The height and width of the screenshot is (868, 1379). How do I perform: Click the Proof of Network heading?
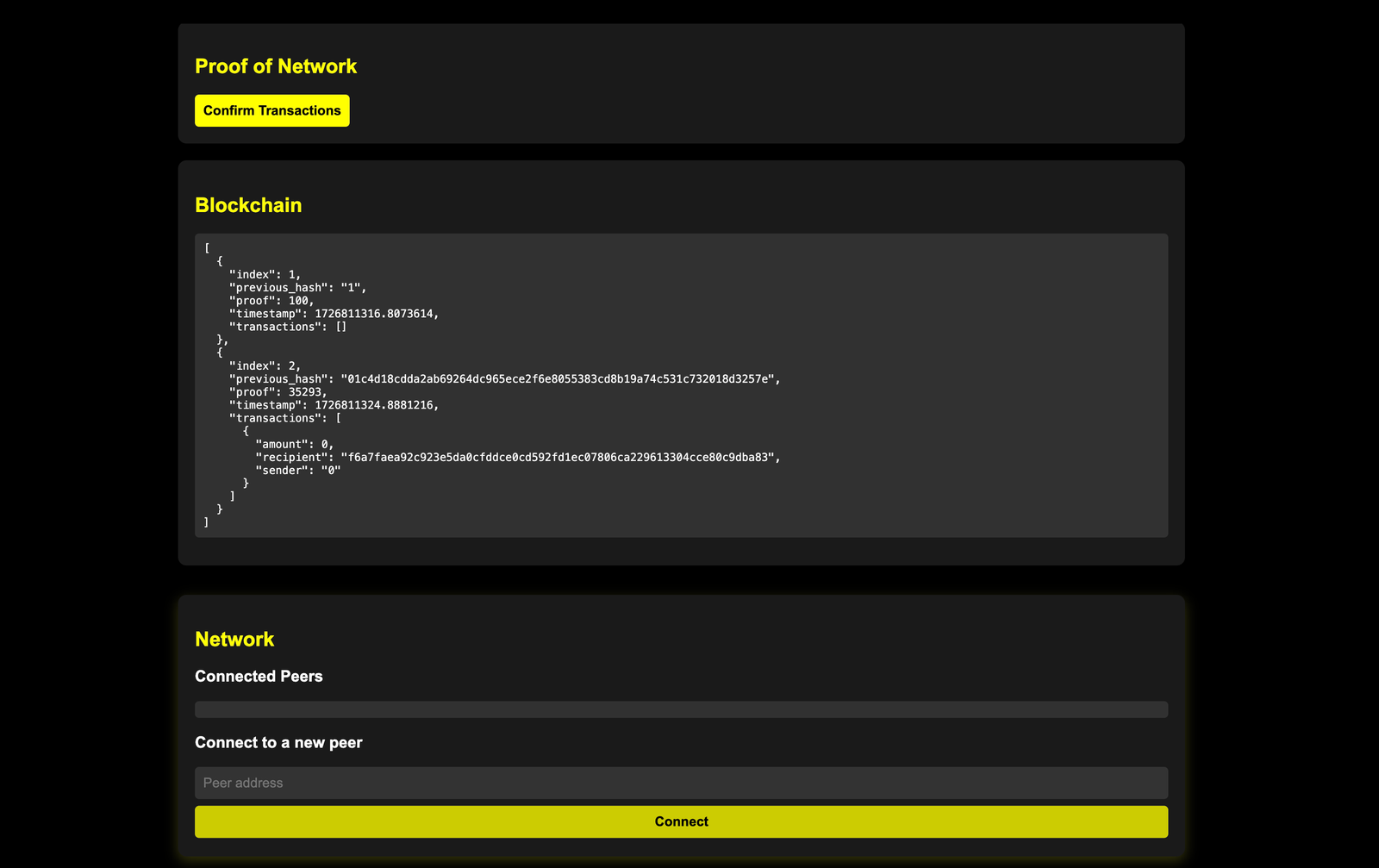[276, 66]
